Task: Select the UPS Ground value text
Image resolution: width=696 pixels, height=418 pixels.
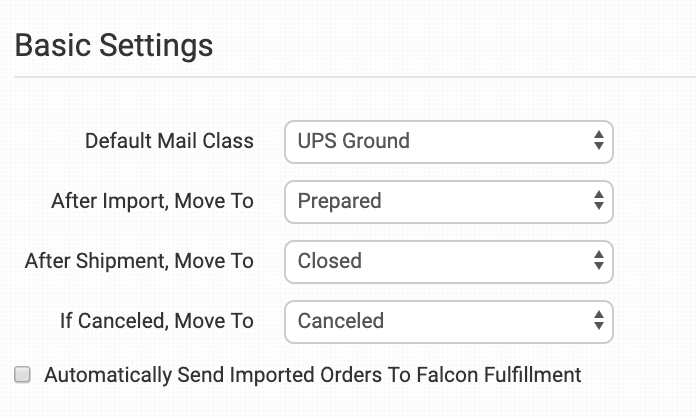Action: point(353,141)
